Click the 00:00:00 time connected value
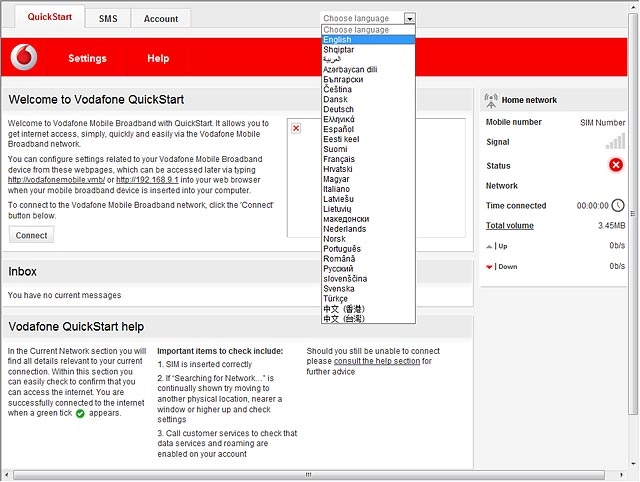Screen dimensions: 640x482 point(593,206)
